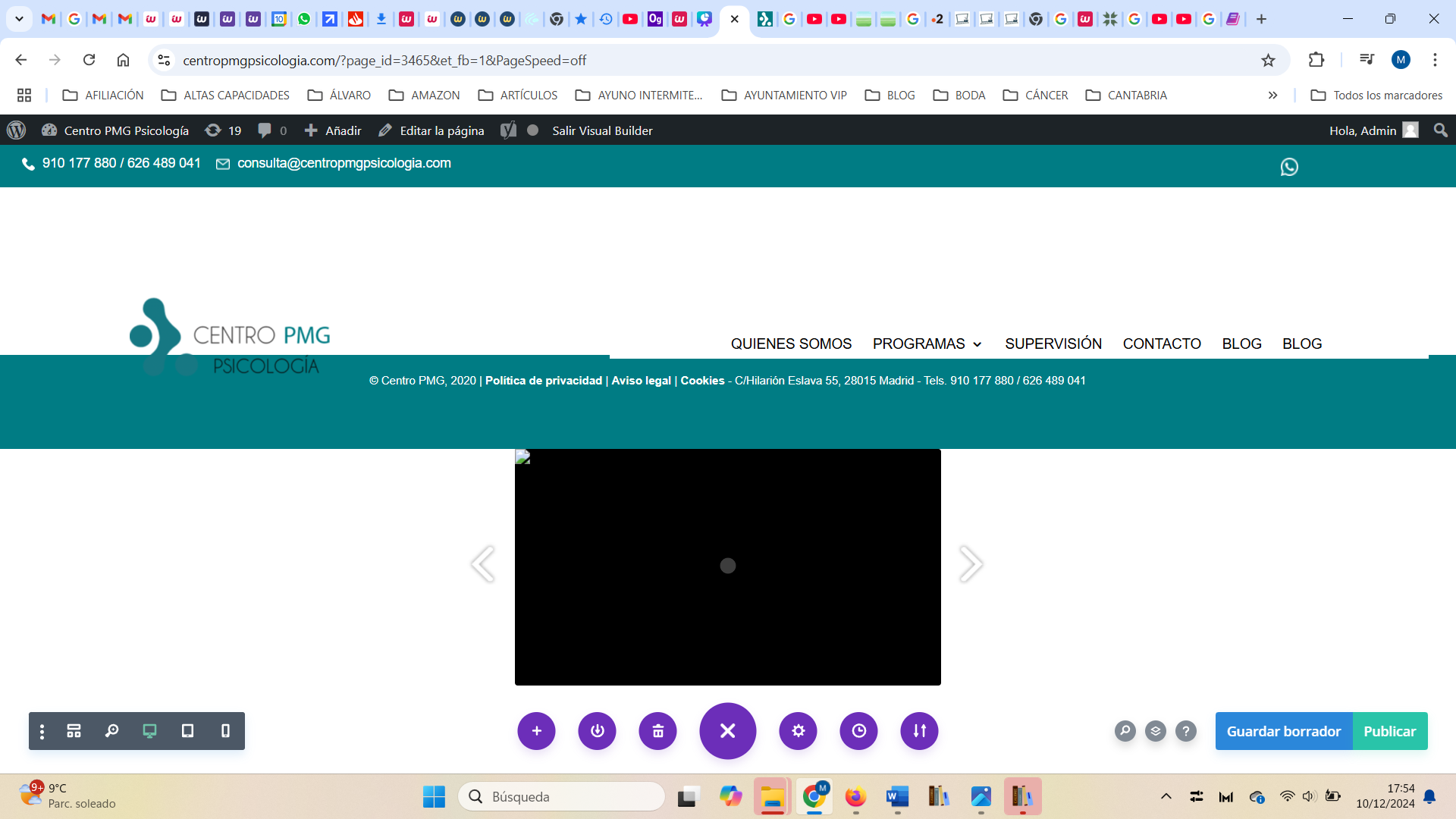Click the Centro PMG Psicología logo

(x=230, y=337)
